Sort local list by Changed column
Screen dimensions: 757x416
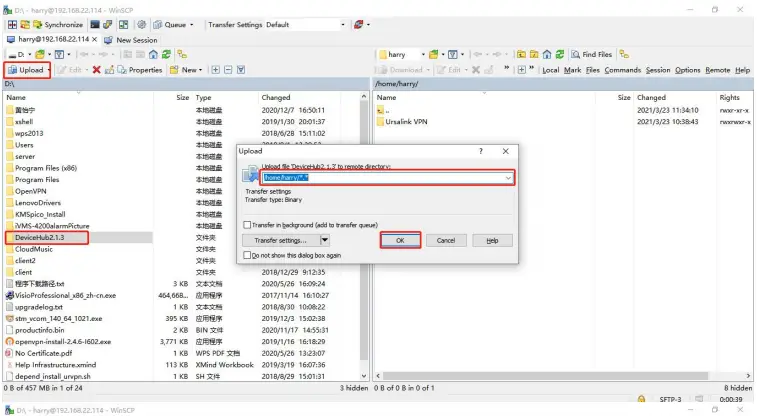coord(276,97)
